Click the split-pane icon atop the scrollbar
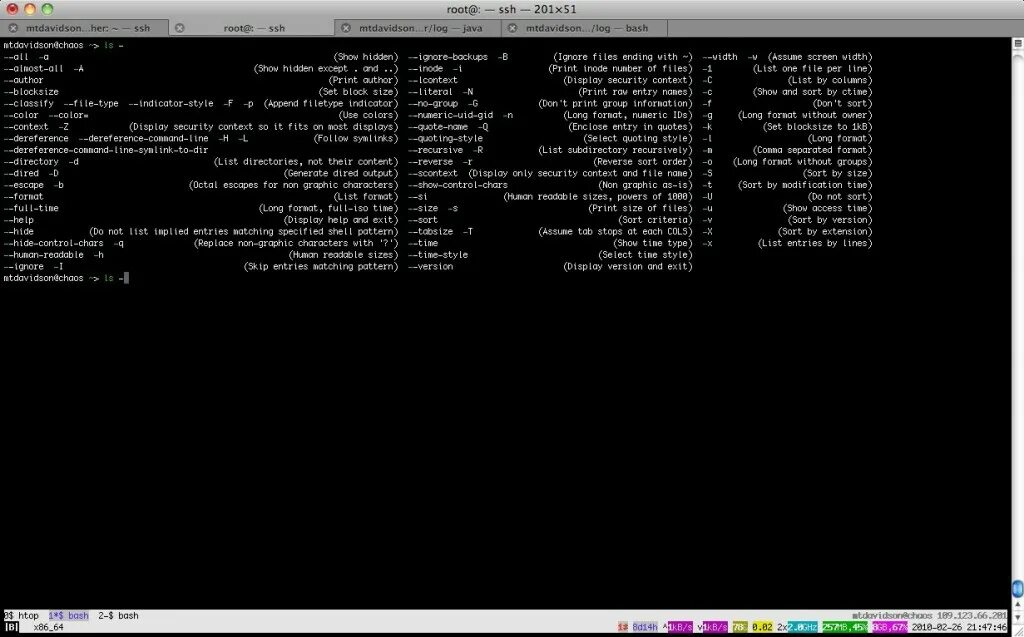The image size is (1024, 637). pos(1017,43)
